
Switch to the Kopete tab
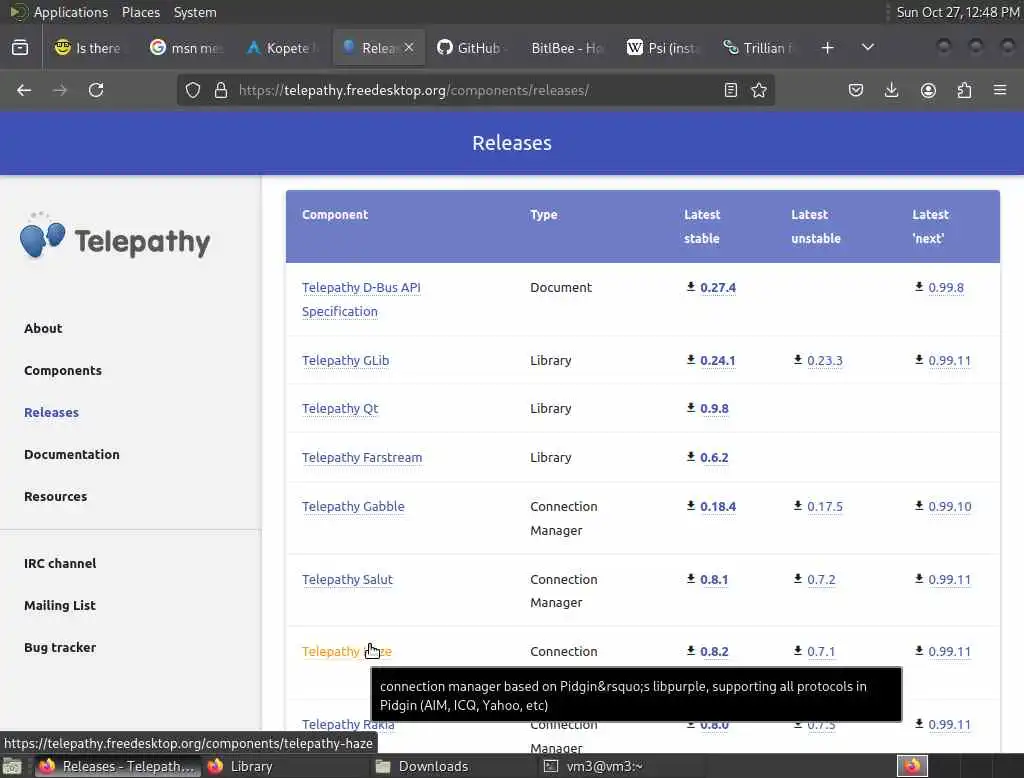point(282,48)
